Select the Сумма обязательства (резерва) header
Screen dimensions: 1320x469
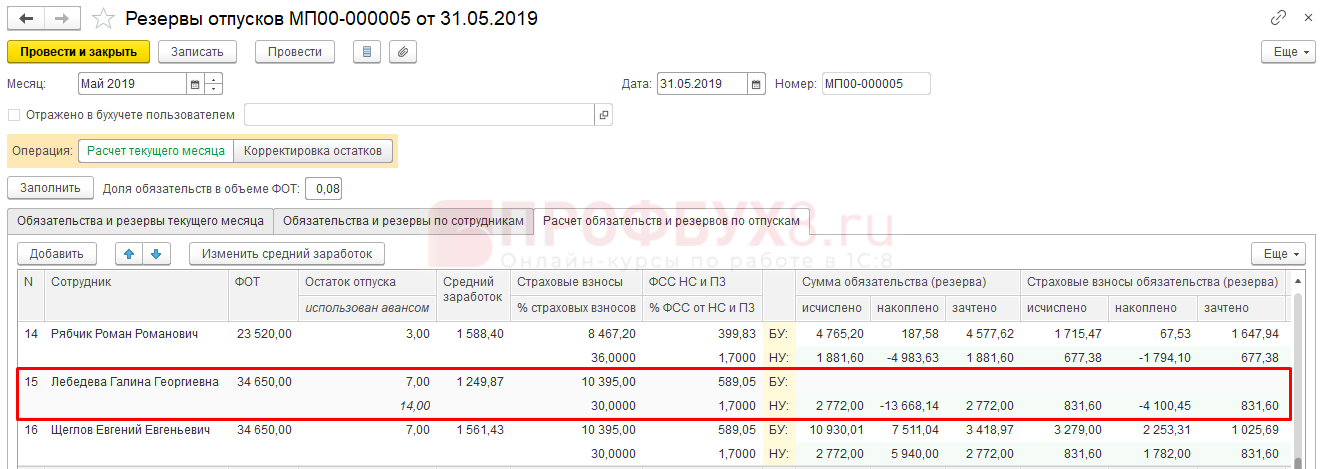point(907,282)
